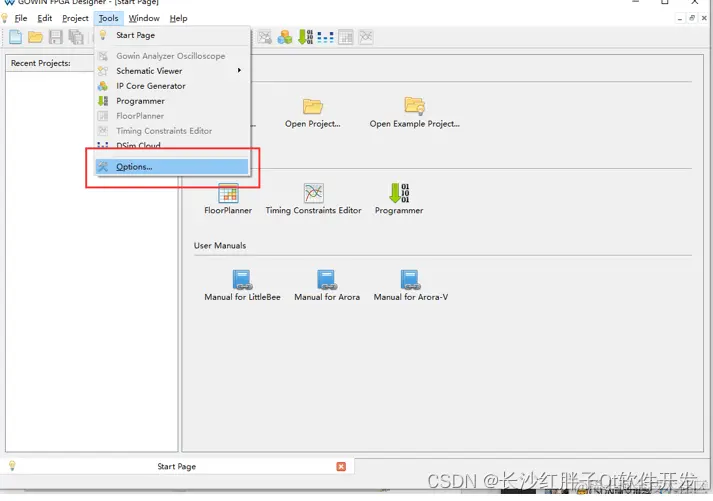Open the Window menu
This screenshot has height=501, width=713.
[144, 18]
